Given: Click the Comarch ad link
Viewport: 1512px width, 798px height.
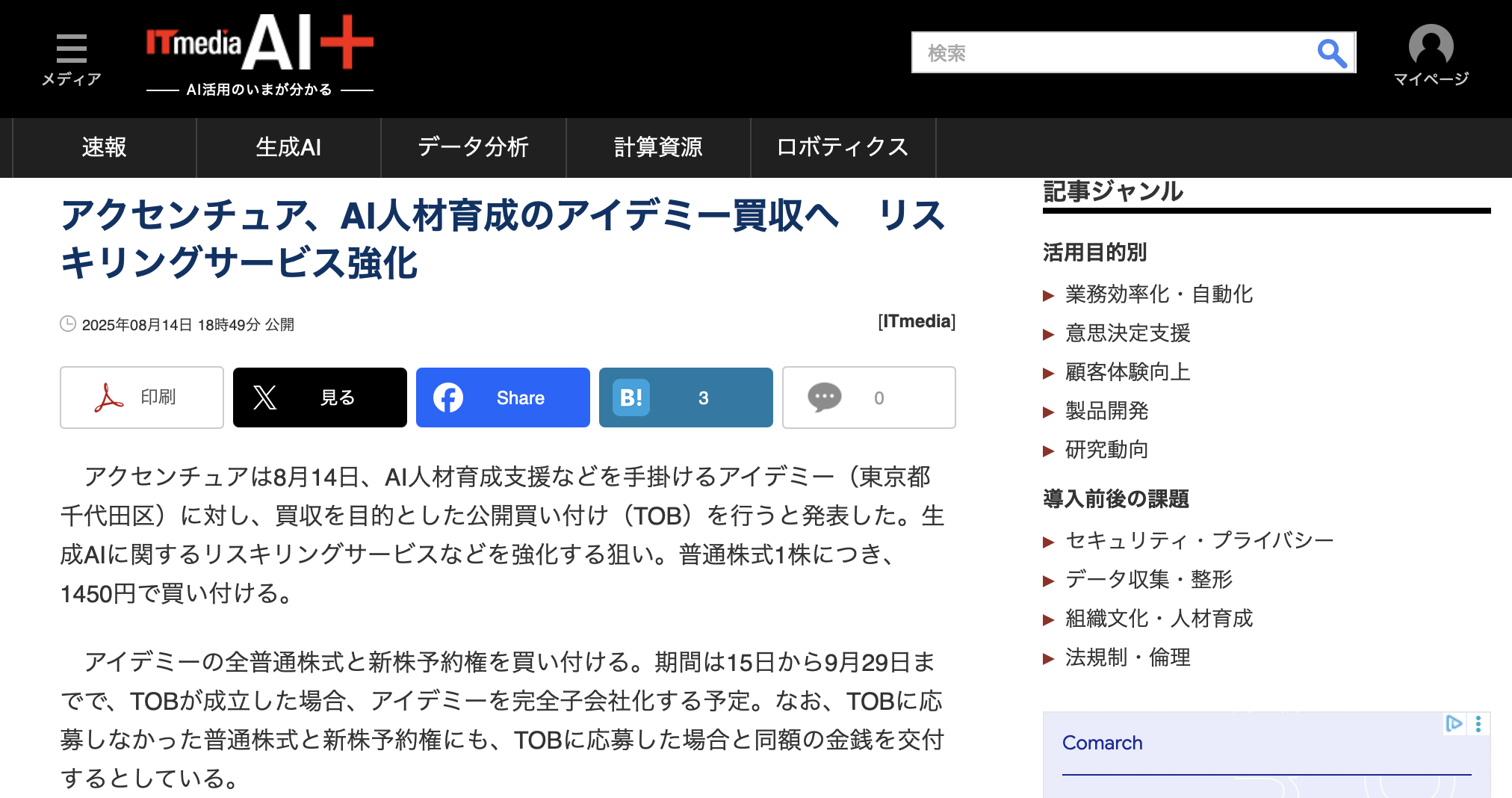Looking at the screenshot, I should [x=1102, y=743].
